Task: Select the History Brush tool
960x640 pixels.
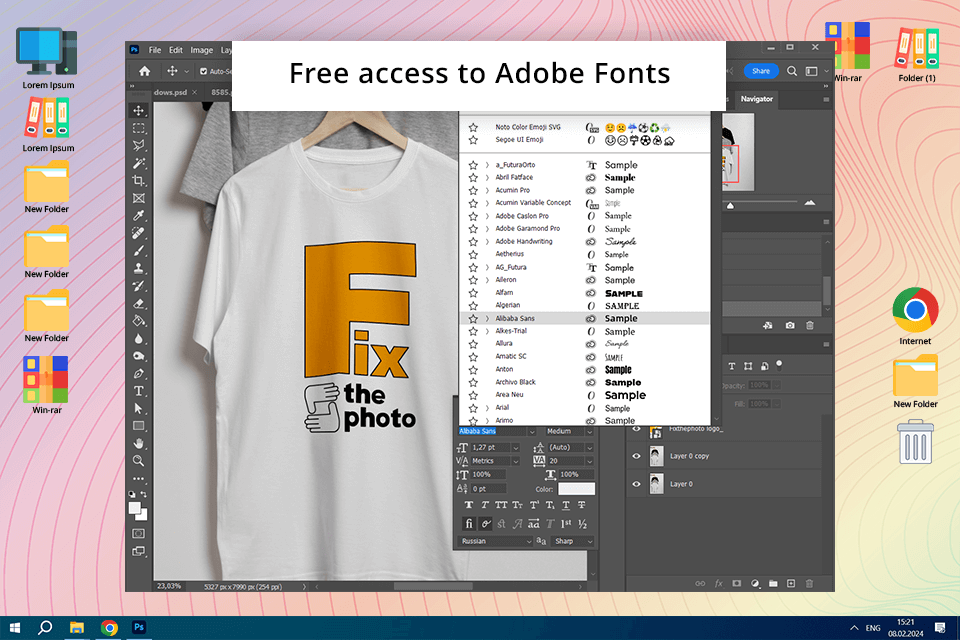Action: 139,286
